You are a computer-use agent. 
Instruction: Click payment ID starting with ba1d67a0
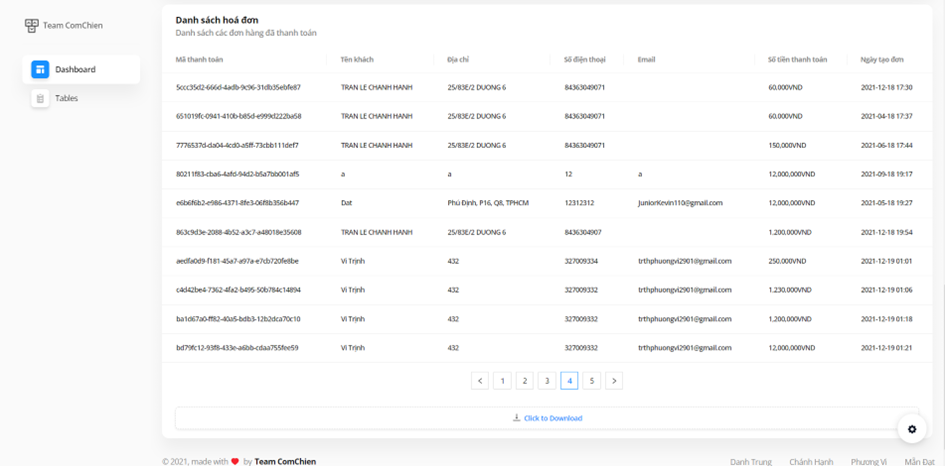[238, 319]
